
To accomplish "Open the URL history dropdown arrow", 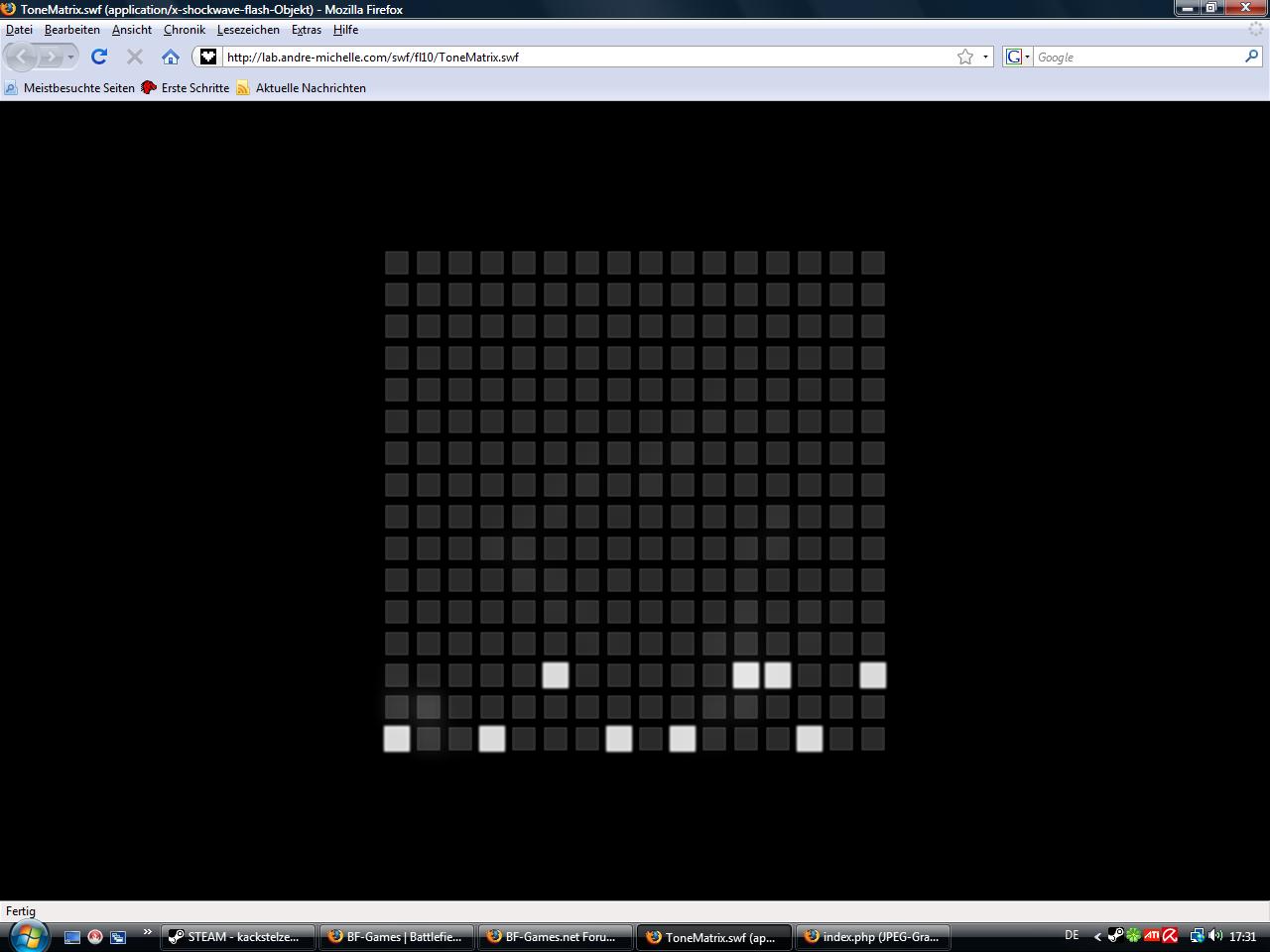I will (985, 57).
